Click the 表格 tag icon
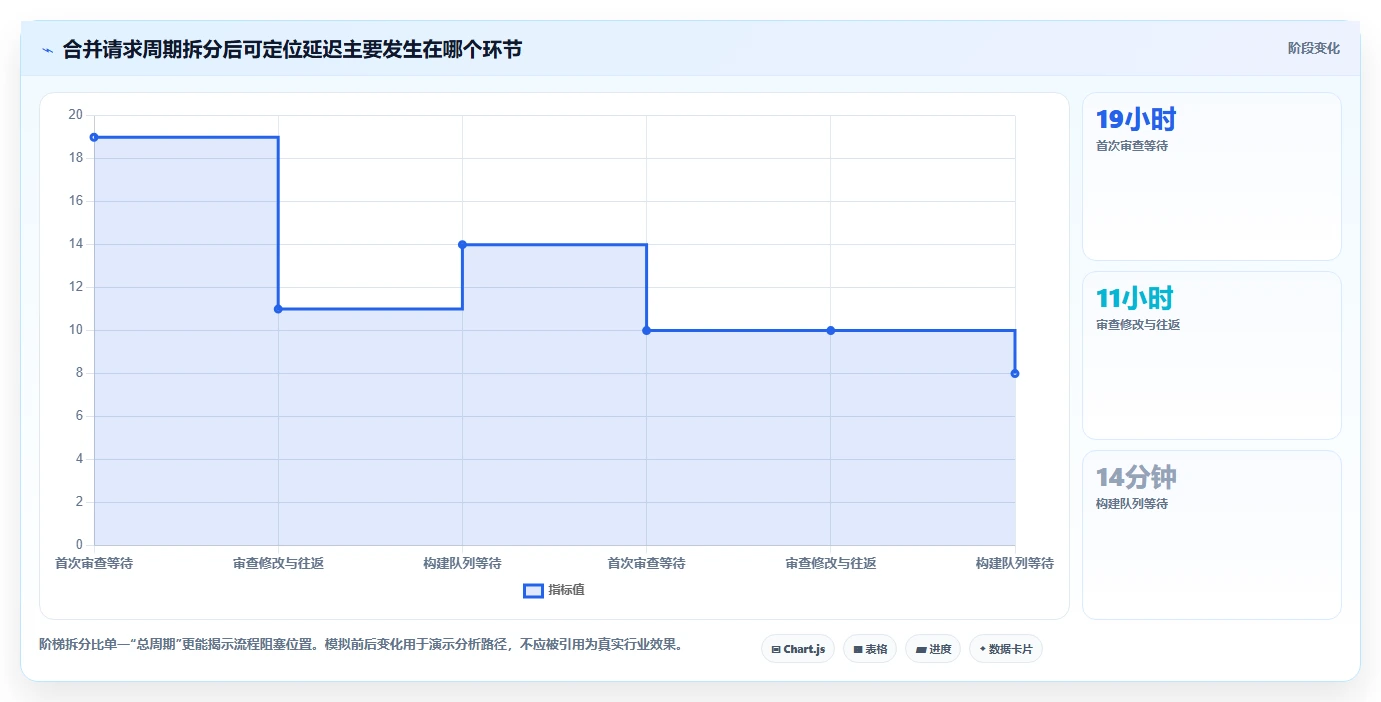 858,650
